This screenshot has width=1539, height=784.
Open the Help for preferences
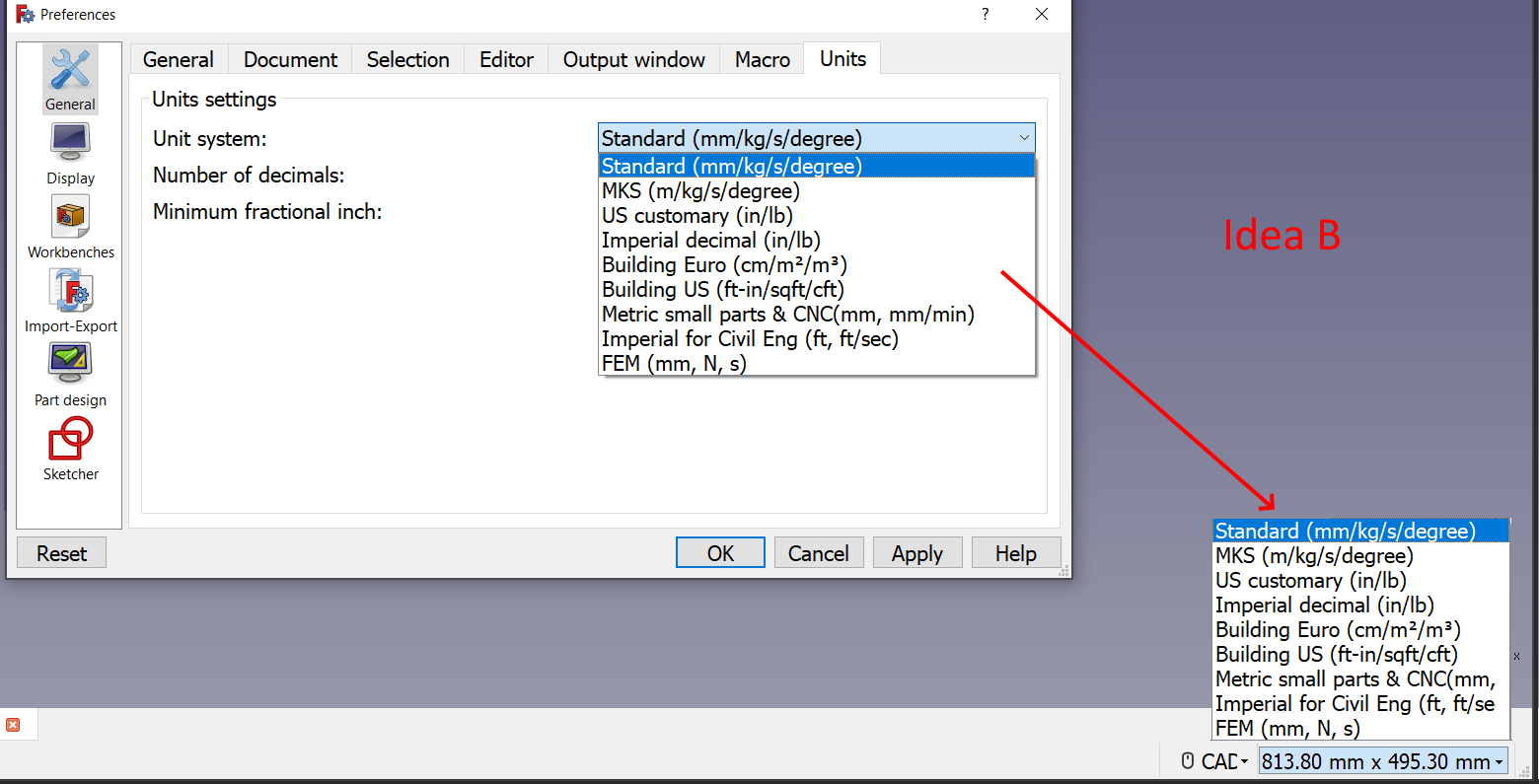point(1016,552)
